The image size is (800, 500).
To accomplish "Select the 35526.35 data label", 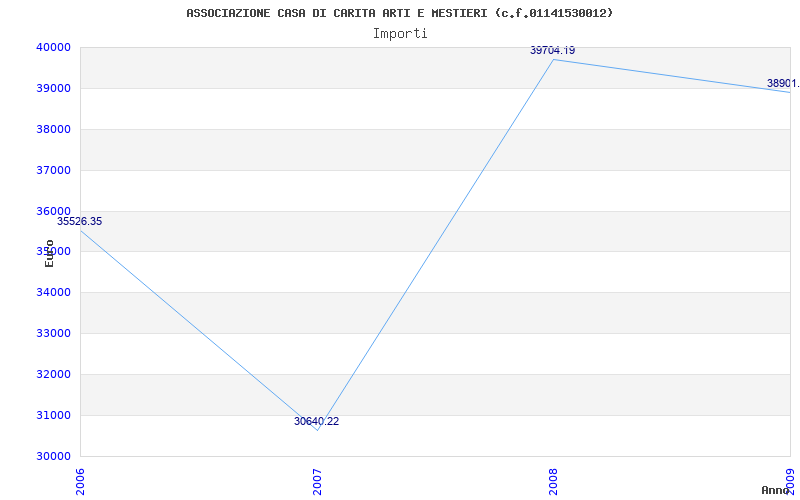I will tap(79, 221).
